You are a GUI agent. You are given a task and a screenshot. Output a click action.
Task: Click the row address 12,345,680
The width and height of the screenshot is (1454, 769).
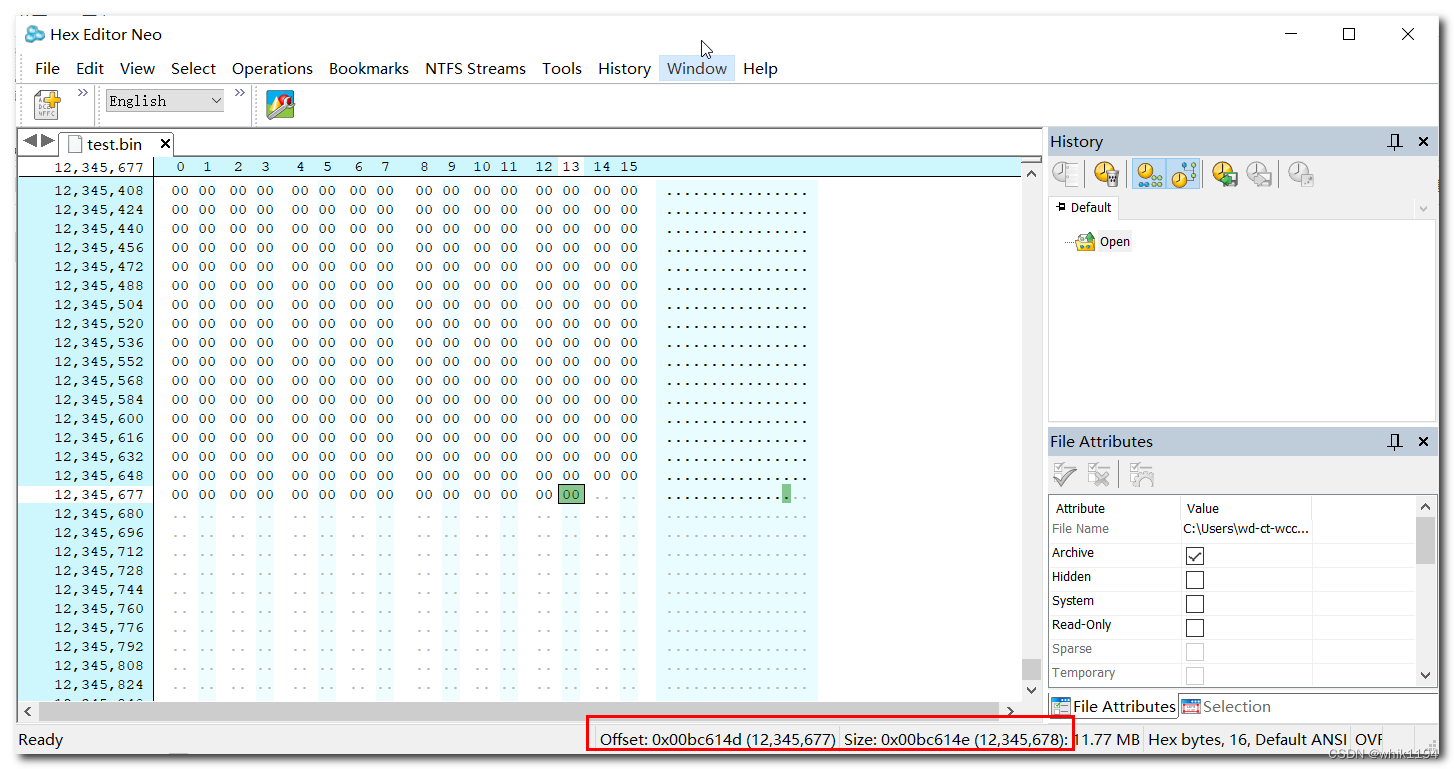99,513
